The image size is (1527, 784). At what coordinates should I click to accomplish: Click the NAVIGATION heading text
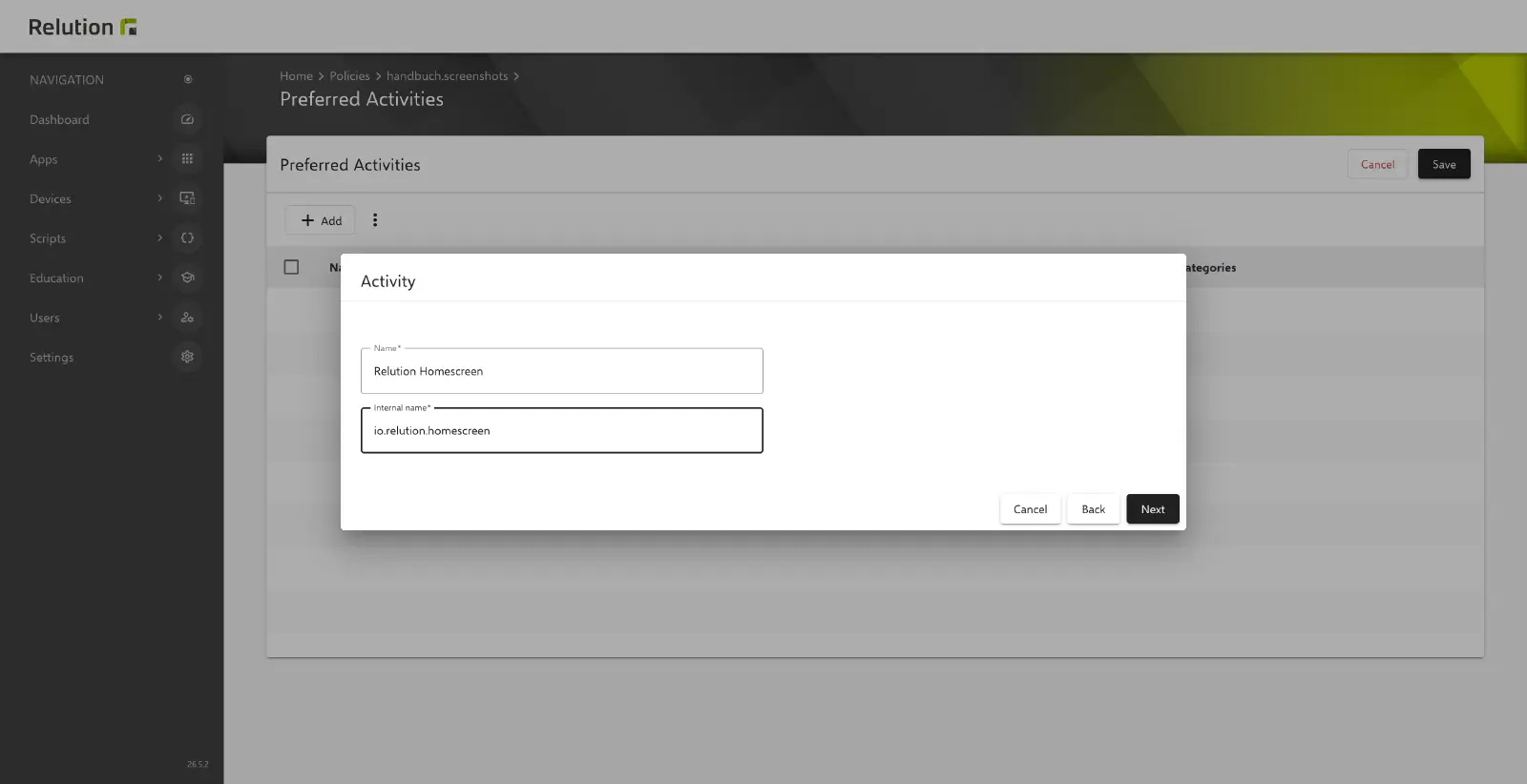(x=67, y=80)
